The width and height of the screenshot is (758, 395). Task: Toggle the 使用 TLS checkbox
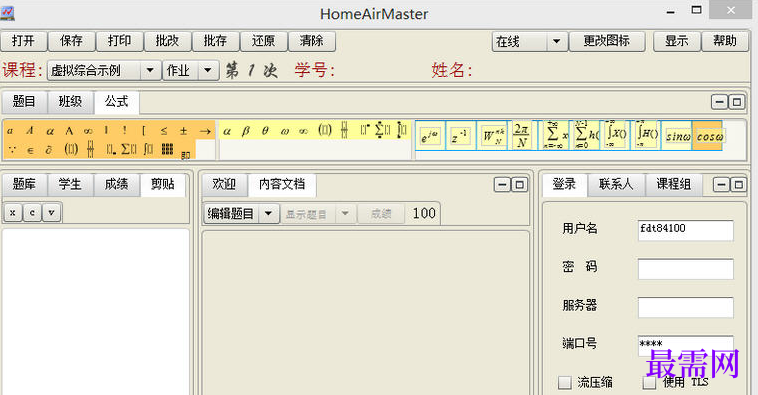(649, 382)
